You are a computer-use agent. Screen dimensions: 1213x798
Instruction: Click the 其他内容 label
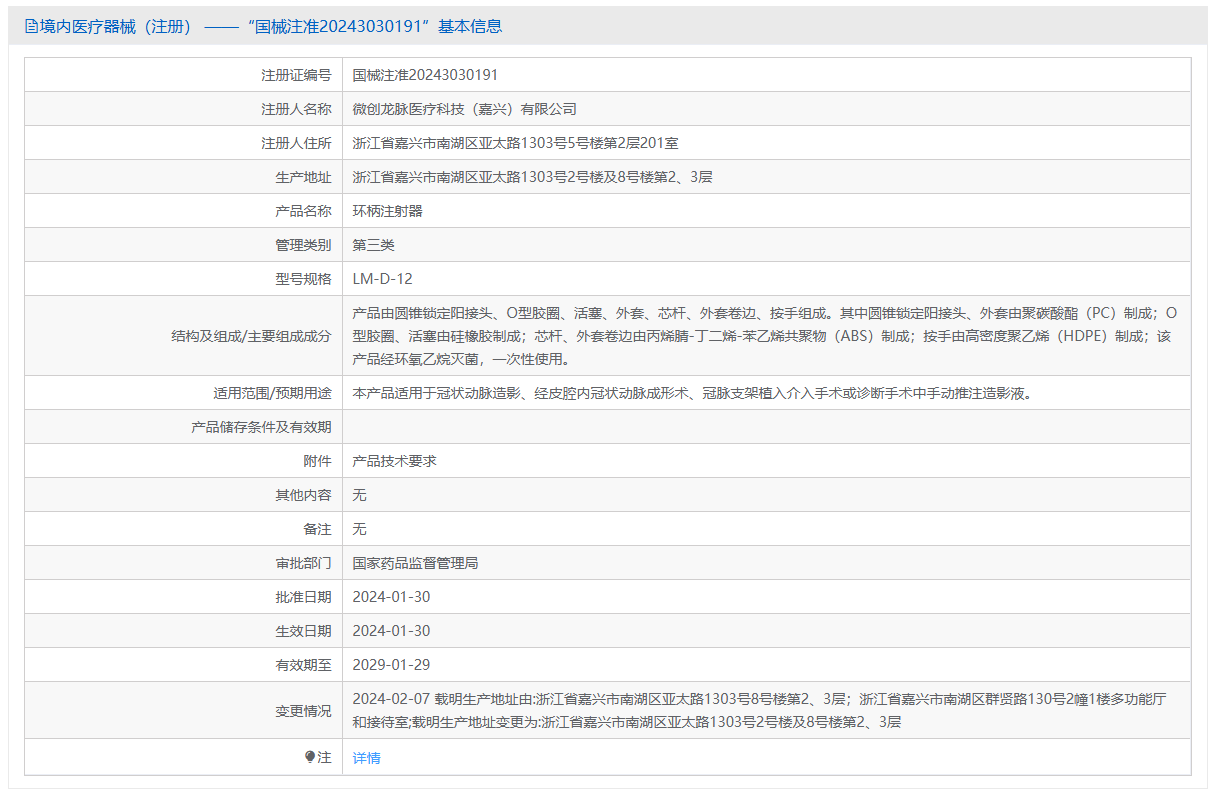coord(303,495)
